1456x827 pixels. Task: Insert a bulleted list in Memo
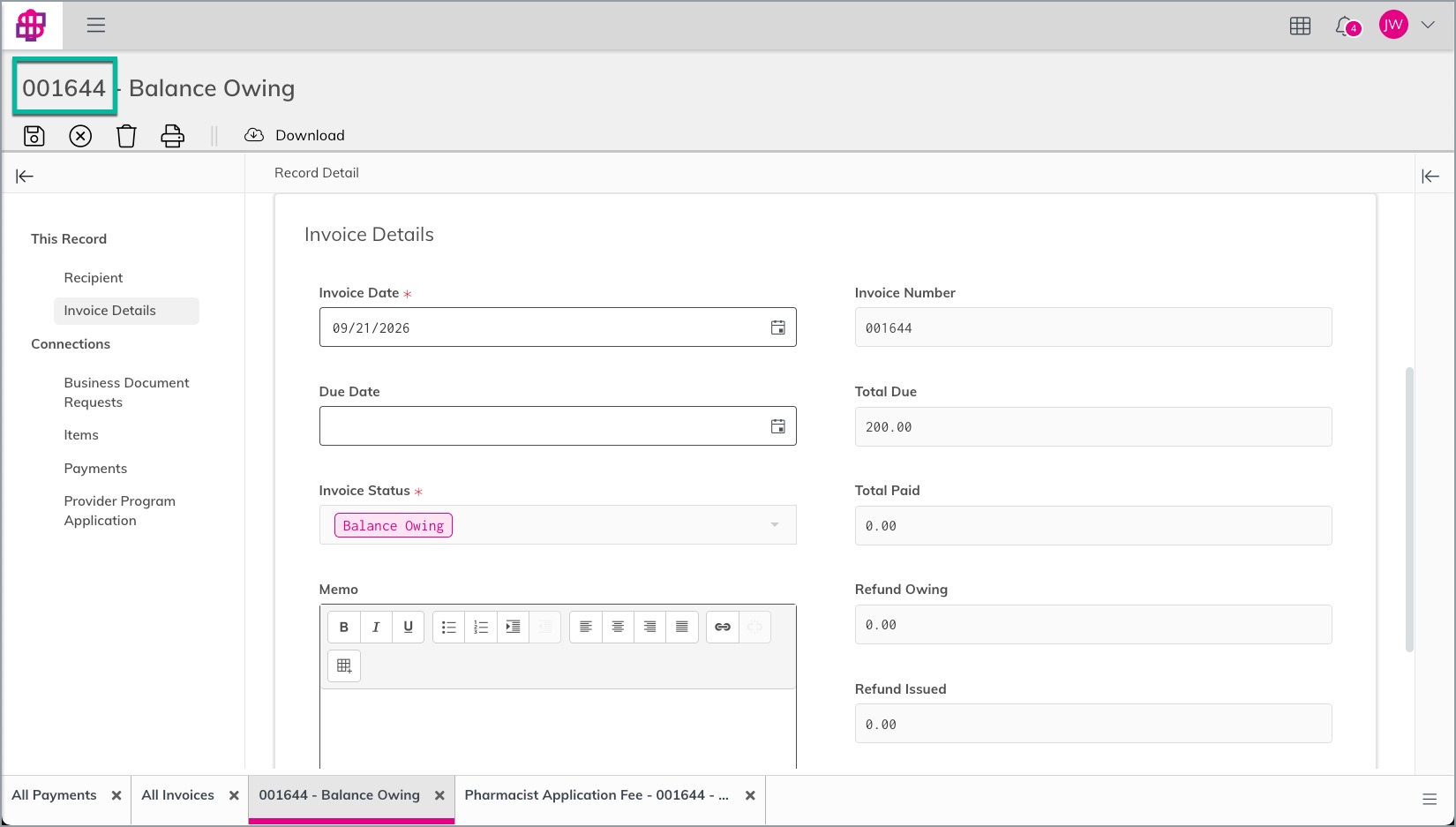pyautogui.click(x=449, y=628)
